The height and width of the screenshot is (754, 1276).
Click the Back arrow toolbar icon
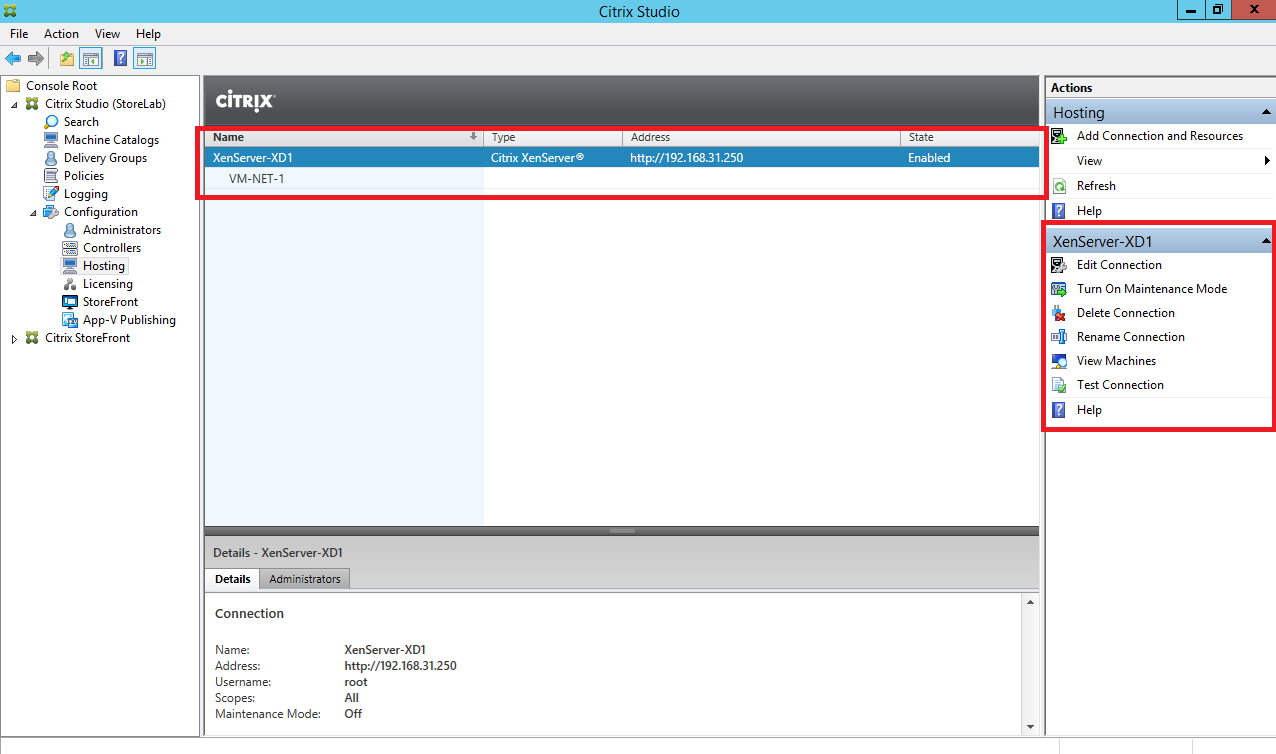coord(13,59)
